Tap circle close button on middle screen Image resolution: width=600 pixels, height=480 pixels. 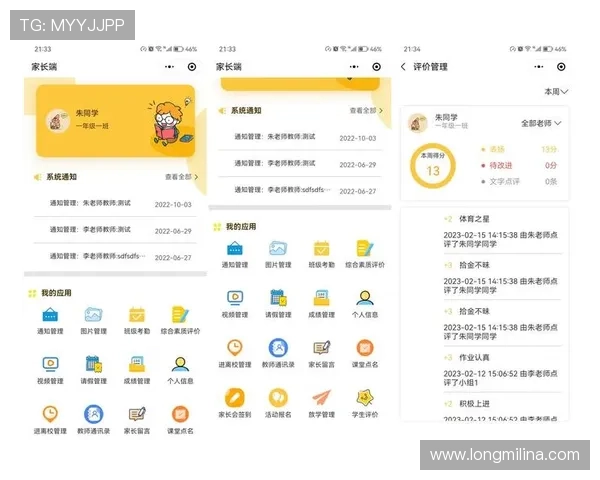coord(377,67)
